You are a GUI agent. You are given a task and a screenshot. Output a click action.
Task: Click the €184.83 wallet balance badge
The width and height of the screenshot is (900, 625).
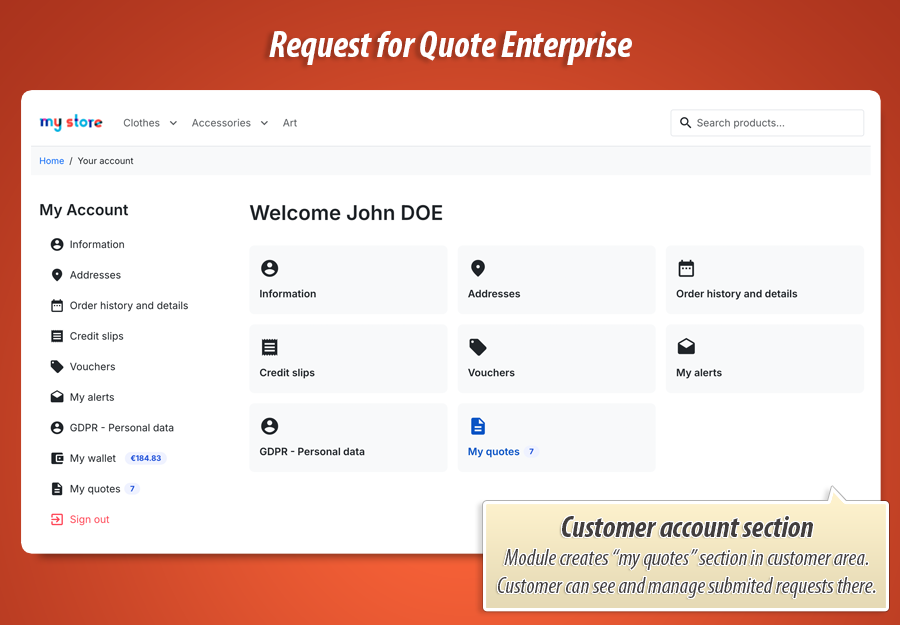tap(146, 458)
